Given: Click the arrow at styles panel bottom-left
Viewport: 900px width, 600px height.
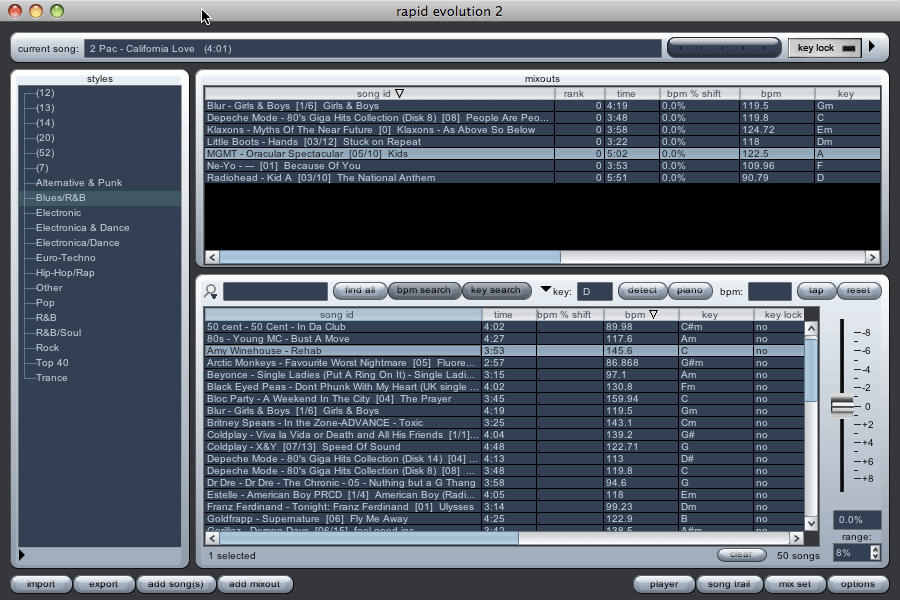Looking at the screenshot, I should 22,555.
